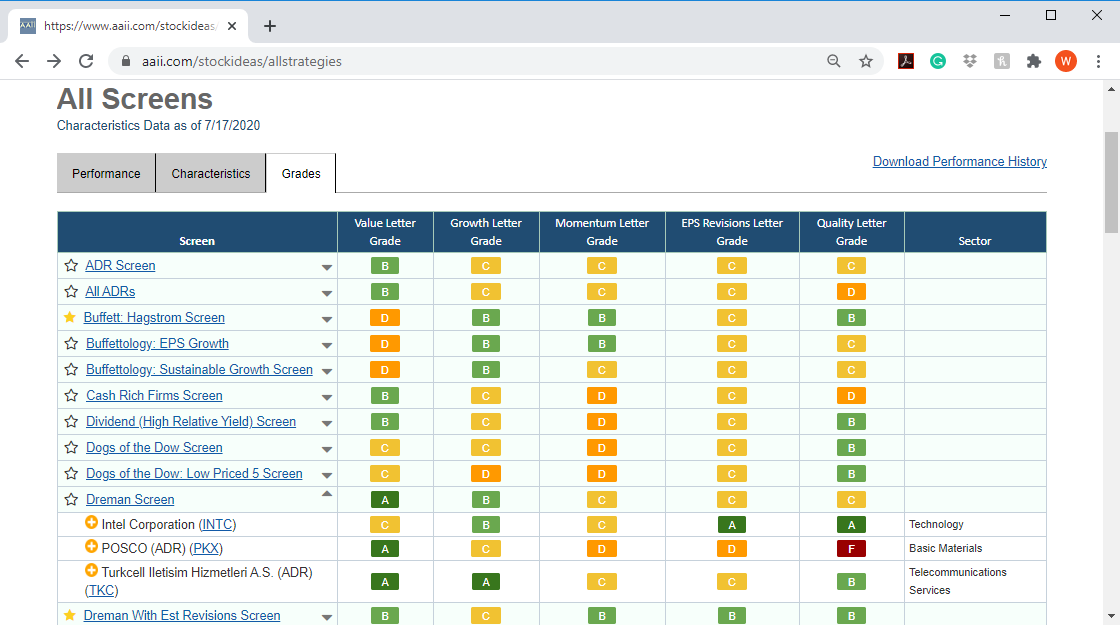This screenshot has height=625, width=1120.
Task: Unfavorite the Buffett: Hagstrom Screen star
Action: (69, 317)
